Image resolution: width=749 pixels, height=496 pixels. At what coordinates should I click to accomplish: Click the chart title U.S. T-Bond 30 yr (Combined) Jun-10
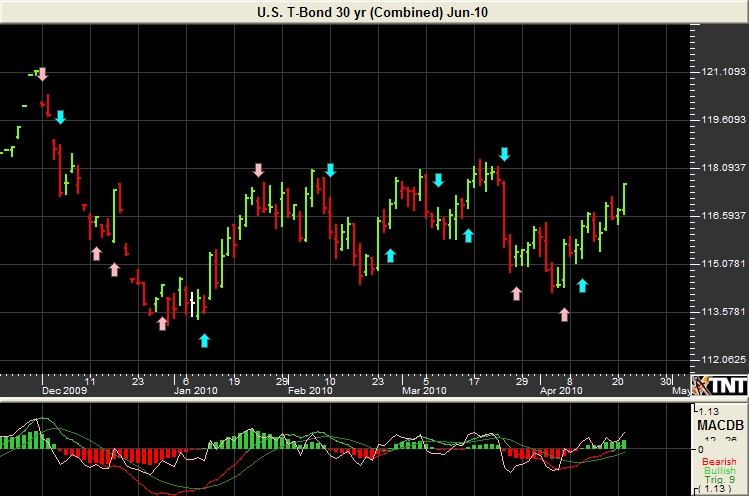[x=373, y=12]
